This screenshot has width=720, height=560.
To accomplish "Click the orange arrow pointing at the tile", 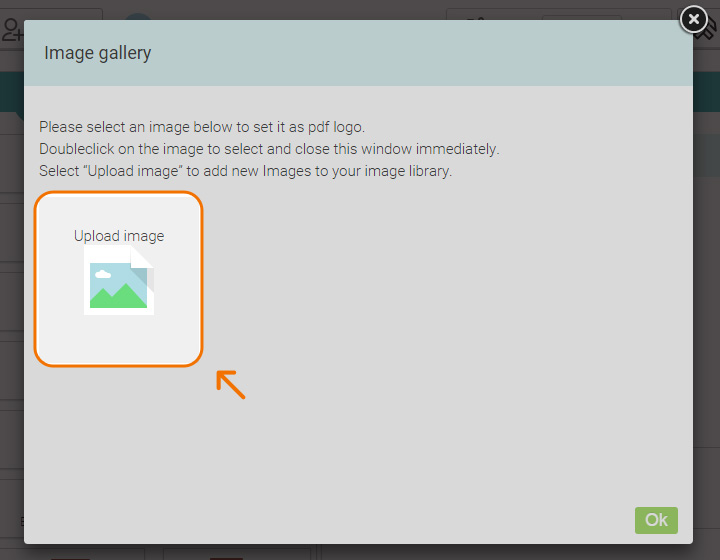I will coord(231,385).
